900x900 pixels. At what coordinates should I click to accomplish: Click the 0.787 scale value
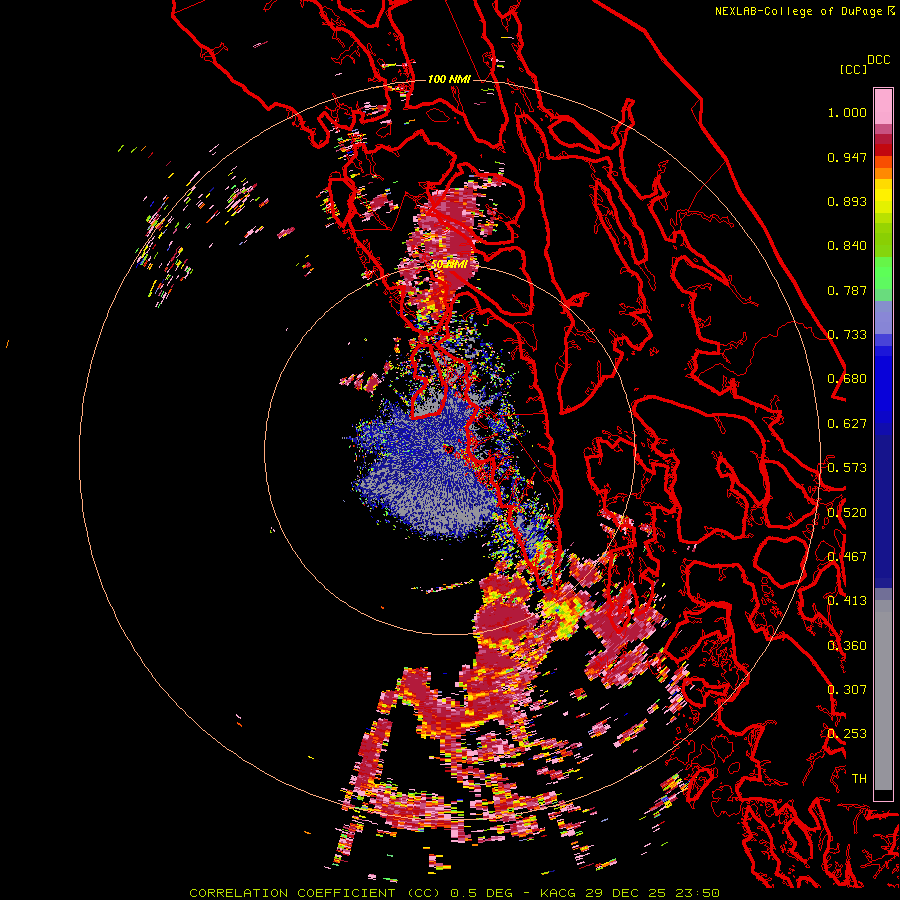tap(847, 290)
